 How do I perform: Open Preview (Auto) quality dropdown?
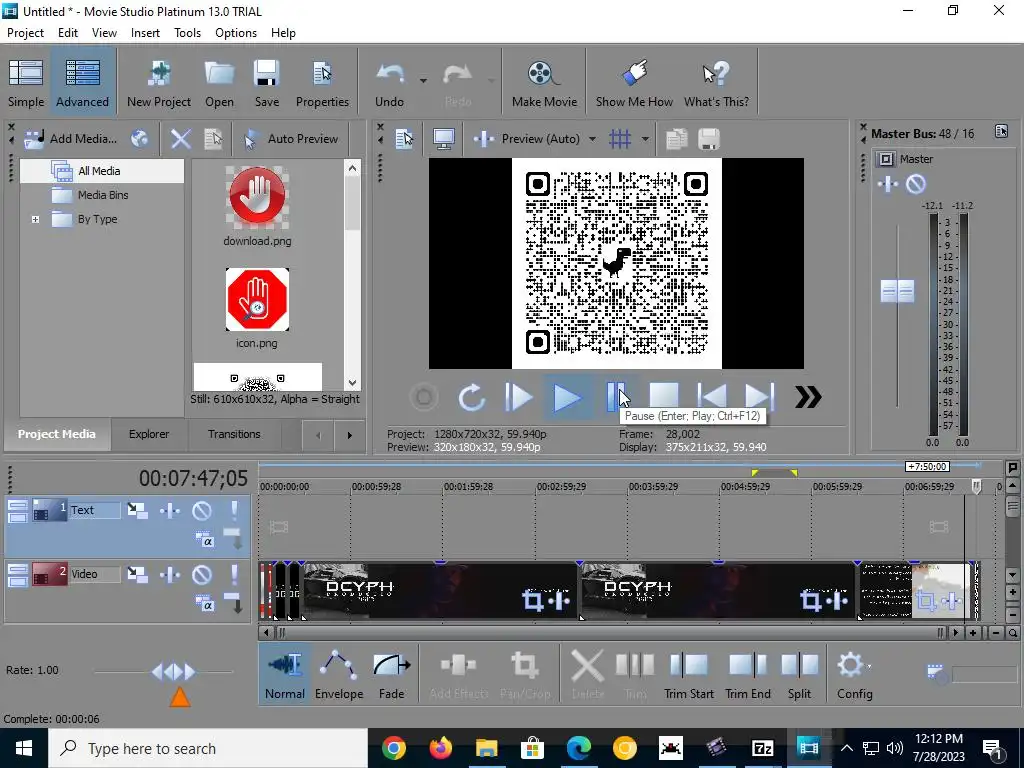592,138
